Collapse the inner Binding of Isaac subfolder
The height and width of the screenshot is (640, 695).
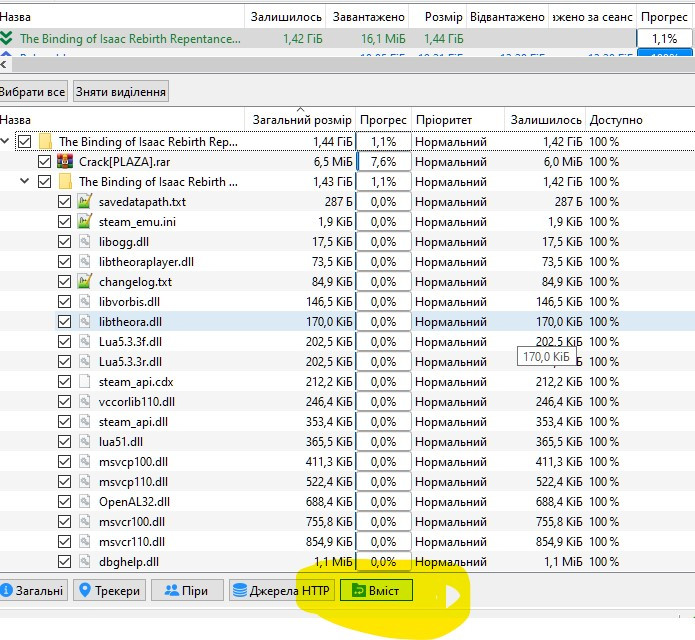(25, 182)
